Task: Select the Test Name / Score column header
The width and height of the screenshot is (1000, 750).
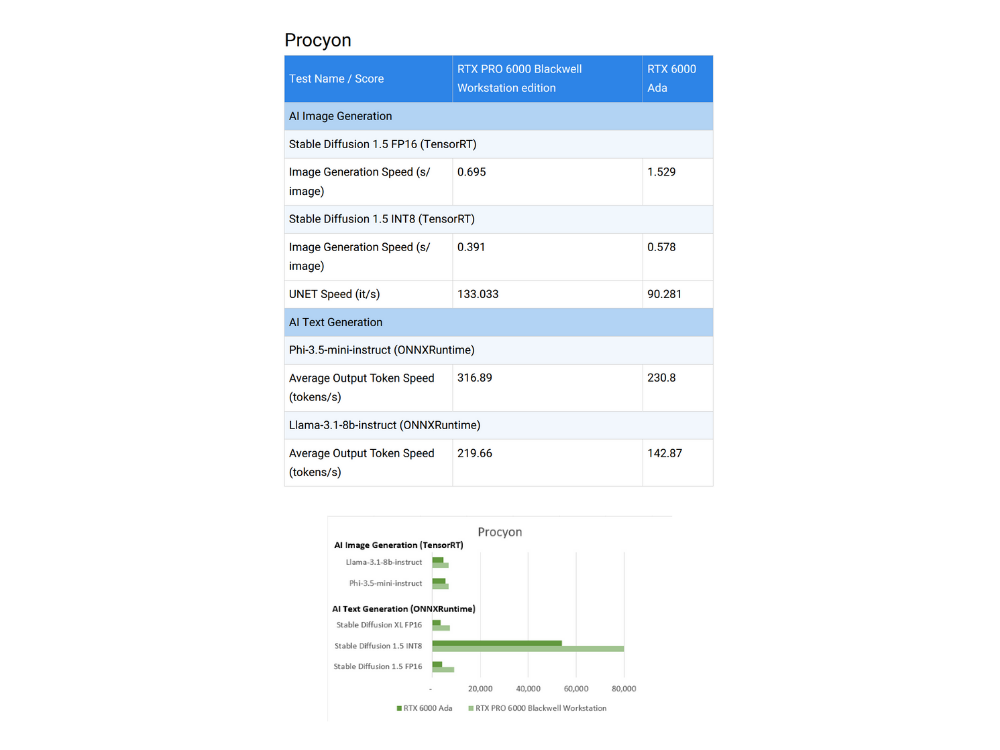Action: pos(336,79)
